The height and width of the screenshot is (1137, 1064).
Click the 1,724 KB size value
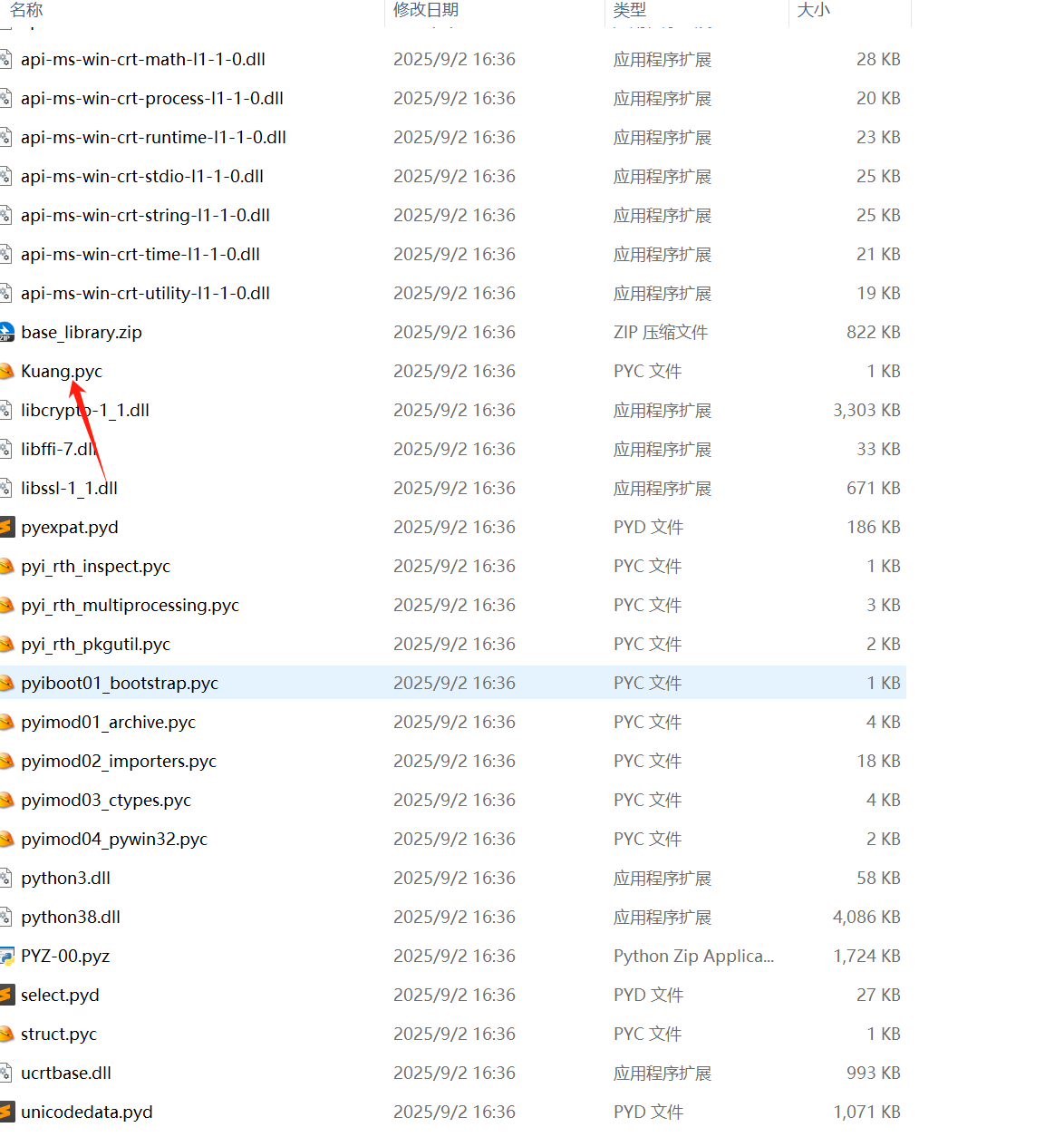(x=866, y=957)
